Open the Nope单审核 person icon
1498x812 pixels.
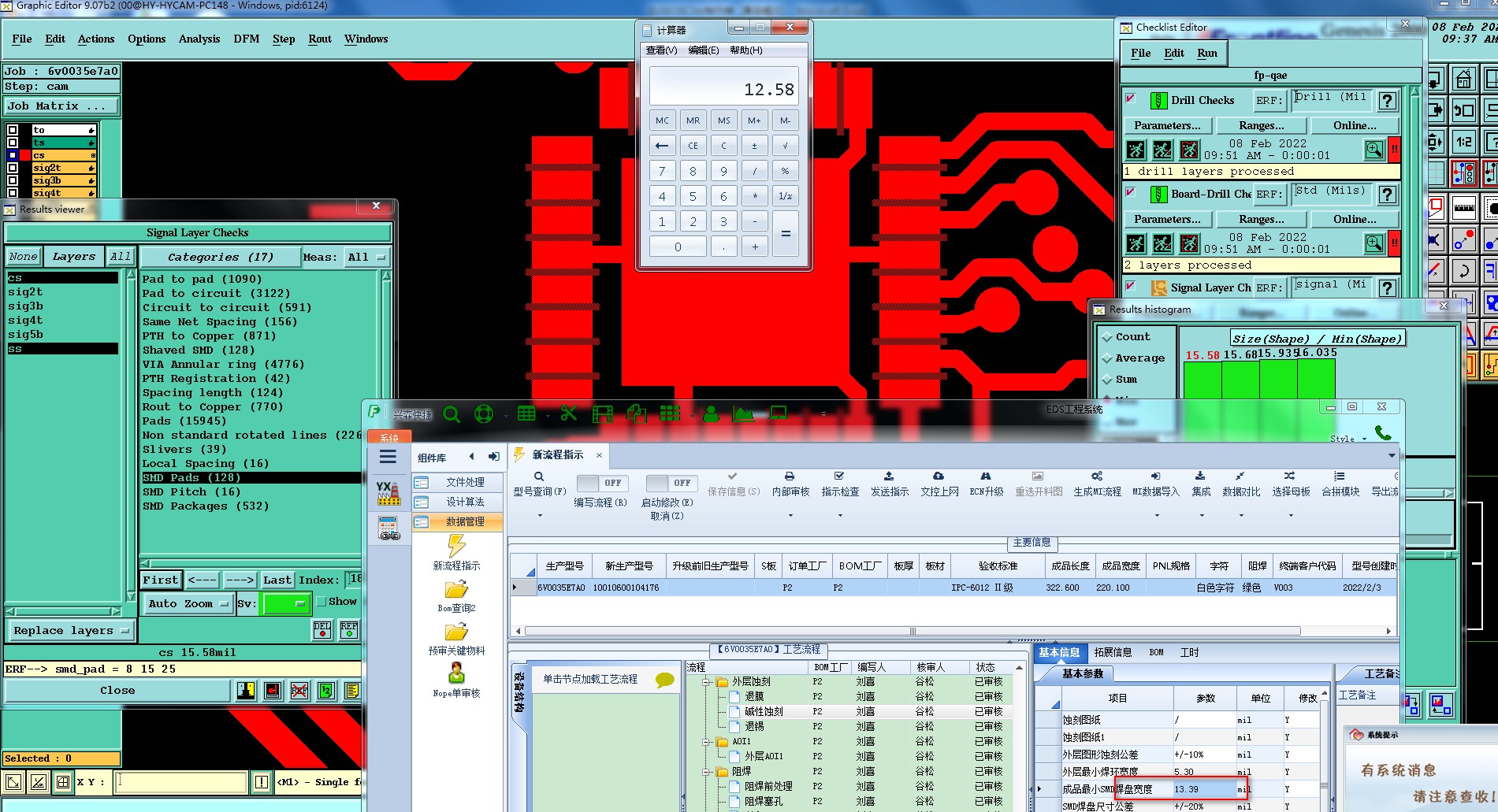tap(456, 673)
